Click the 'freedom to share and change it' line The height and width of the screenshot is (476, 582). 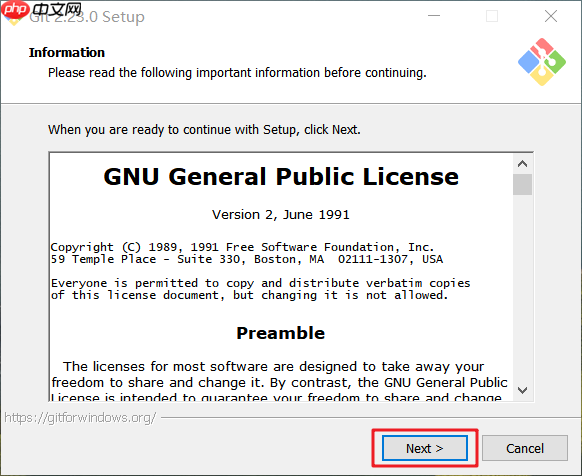point(279,383)
